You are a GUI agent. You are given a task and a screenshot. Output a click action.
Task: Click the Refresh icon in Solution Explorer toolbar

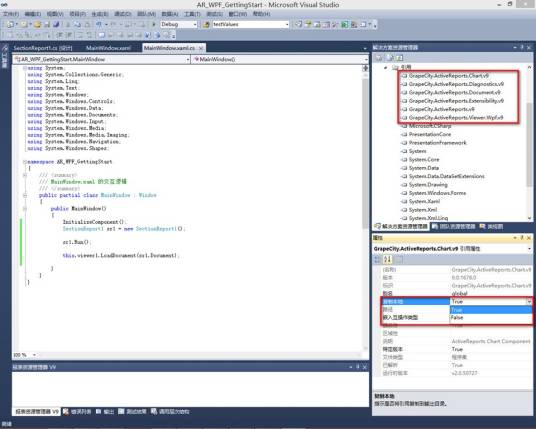(x=400, y=58)
